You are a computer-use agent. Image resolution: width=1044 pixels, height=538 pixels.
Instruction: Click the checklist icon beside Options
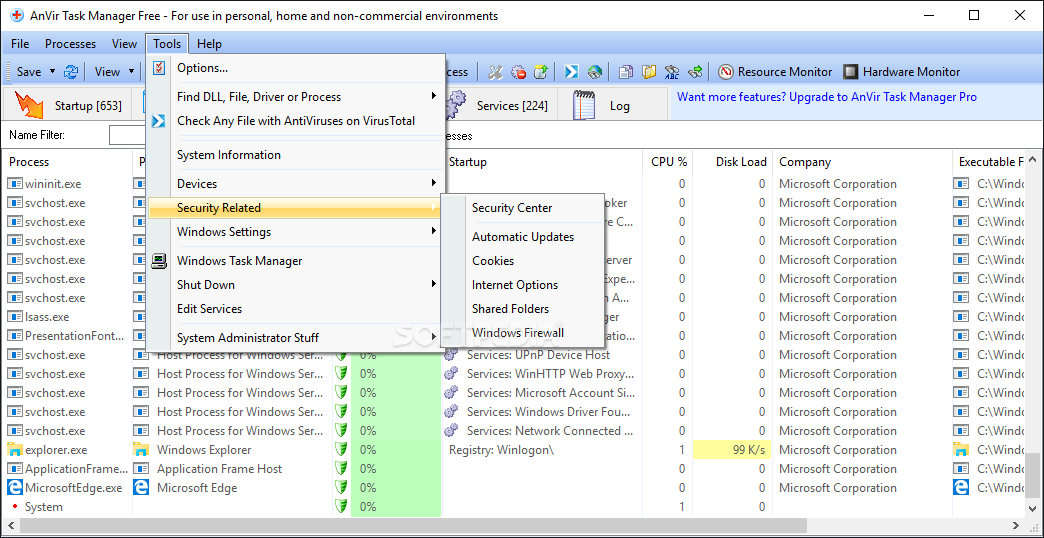[158, 68]
